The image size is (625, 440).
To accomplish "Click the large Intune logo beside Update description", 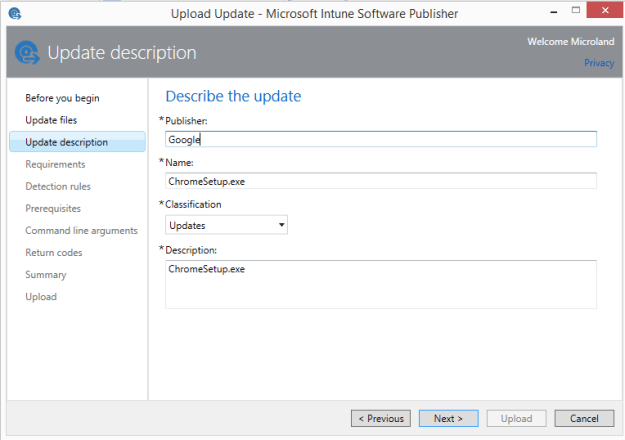I will point(27,53).
